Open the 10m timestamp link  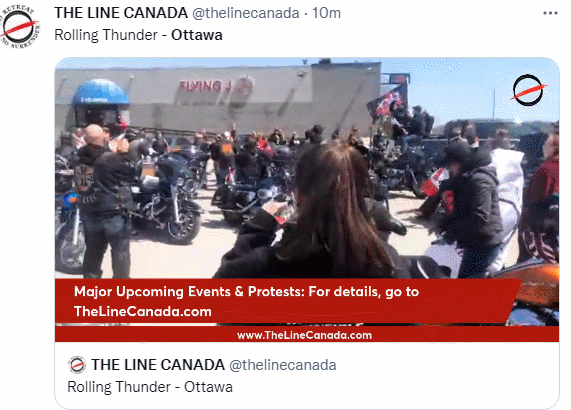(x=326, y=13)
